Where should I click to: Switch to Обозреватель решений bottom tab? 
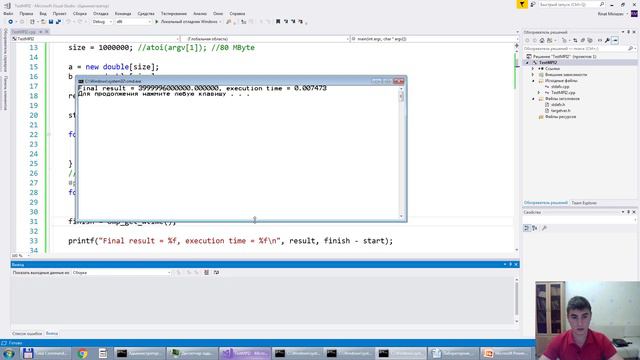coord(546,203)
